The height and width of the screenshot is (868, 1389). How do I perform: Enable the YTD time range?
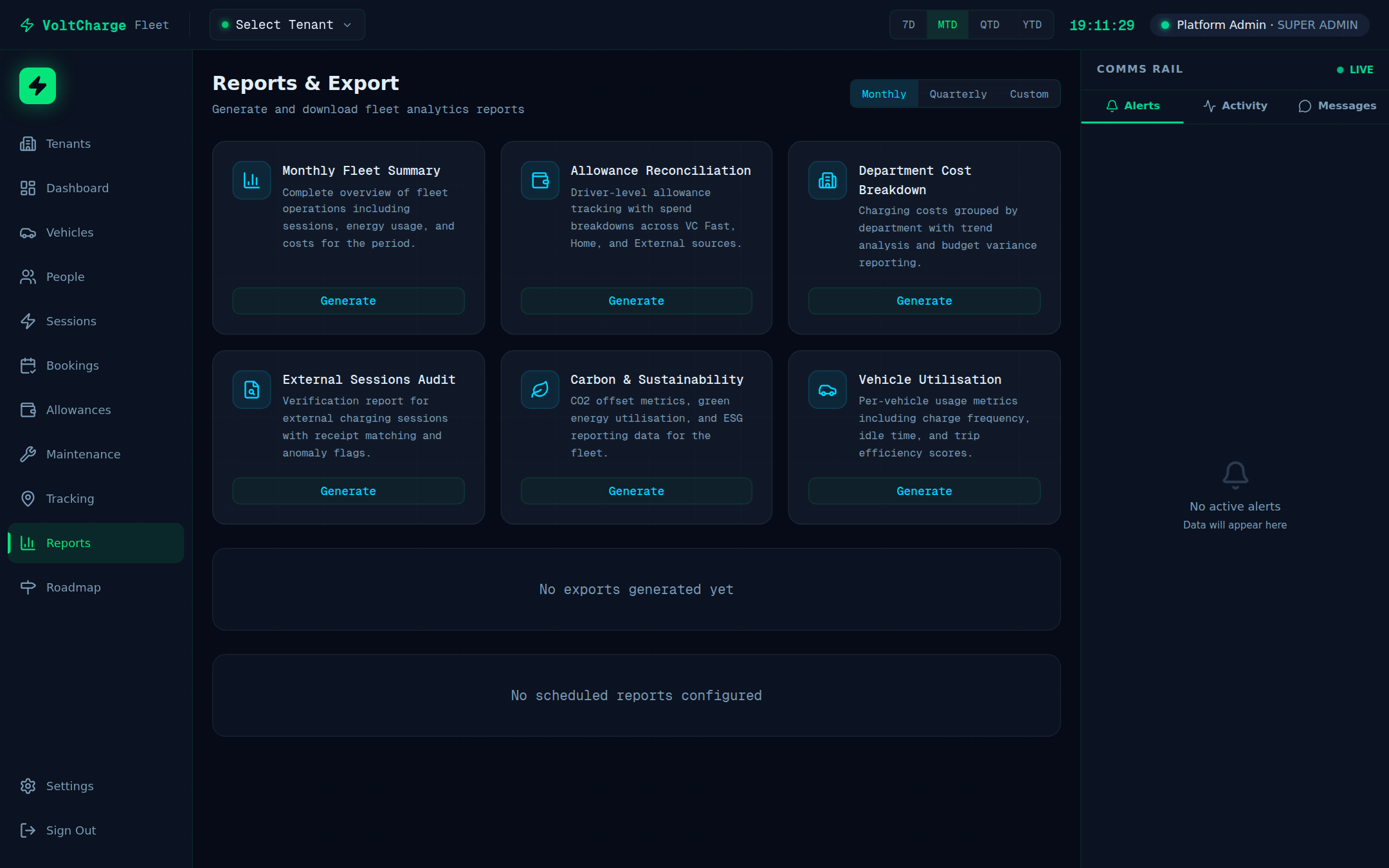point(1031,24)
